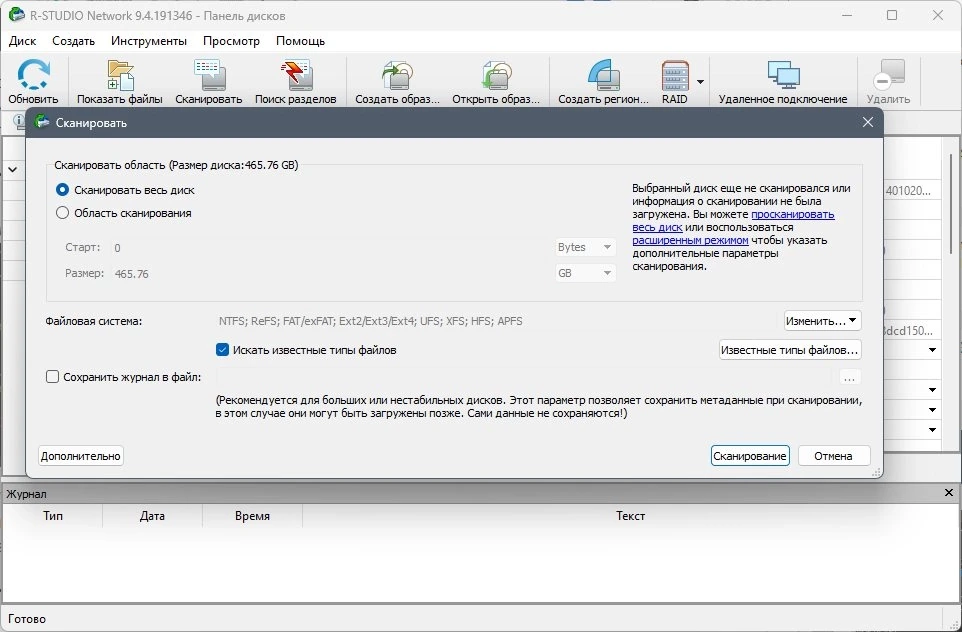Viewport: 962px width, 632px height.
Task: Open the Просмотр menu
Action: 231,41
